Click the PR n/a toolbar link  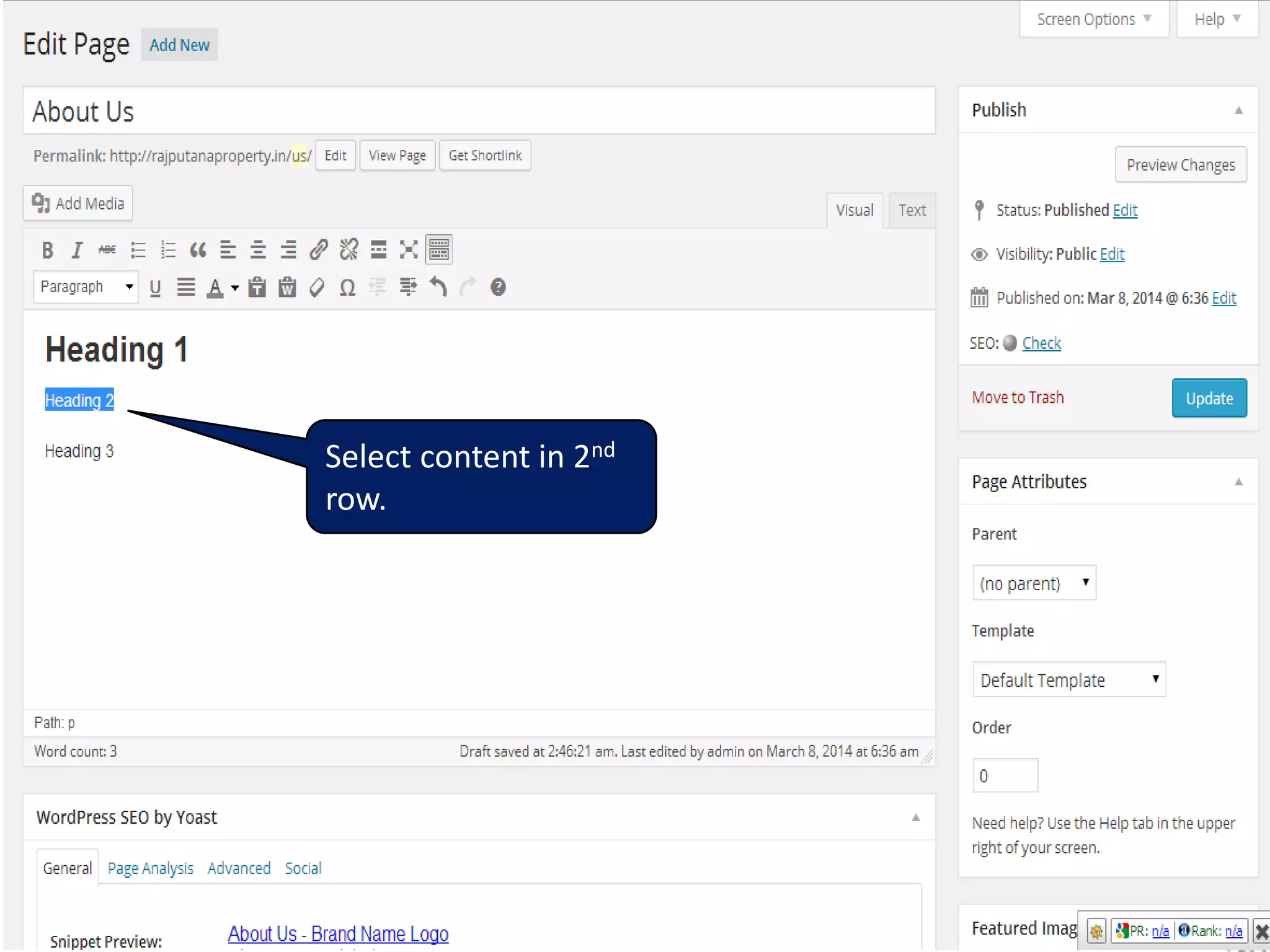pyautogui.click(x=1160, y=931)
